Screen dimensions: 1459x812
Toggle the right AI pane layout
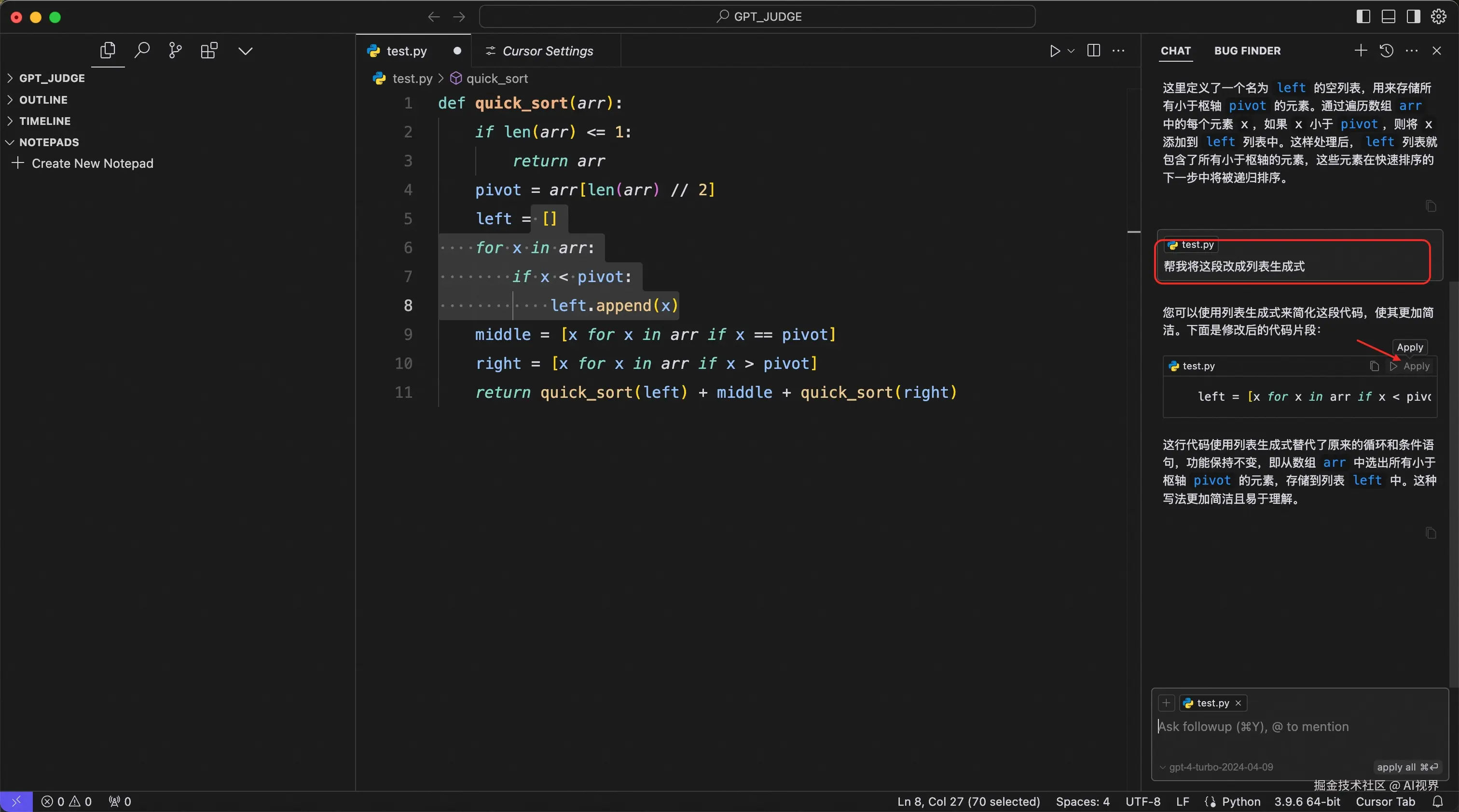(1413, 17)
